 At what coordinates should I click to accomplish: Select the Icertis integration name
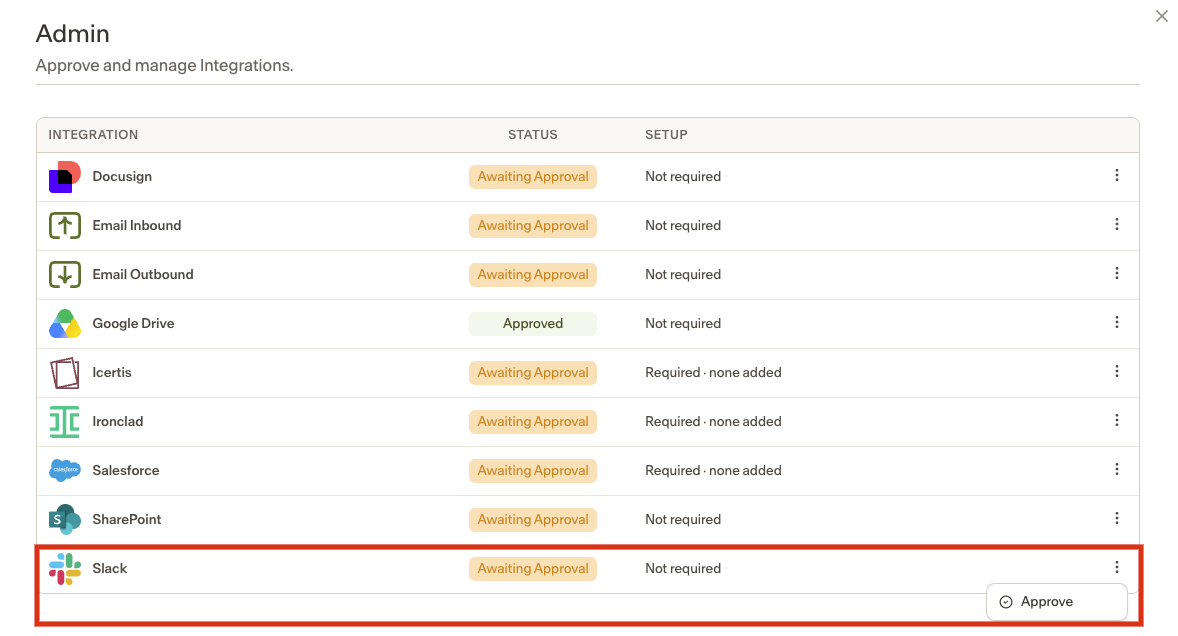112,372
